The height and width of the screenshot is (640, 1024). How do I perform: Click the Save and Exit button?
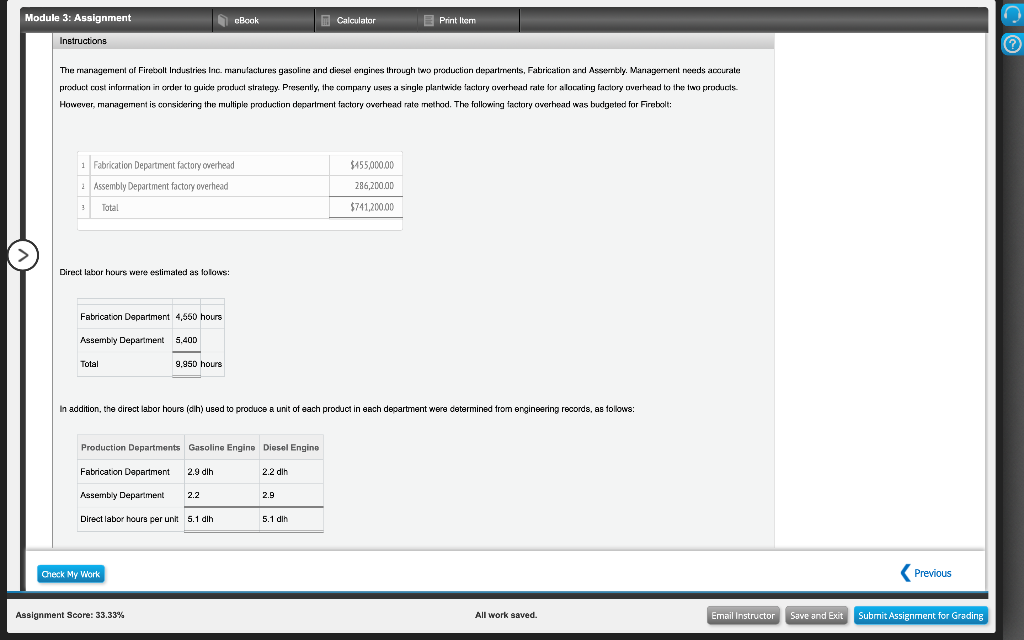[816, 615]
